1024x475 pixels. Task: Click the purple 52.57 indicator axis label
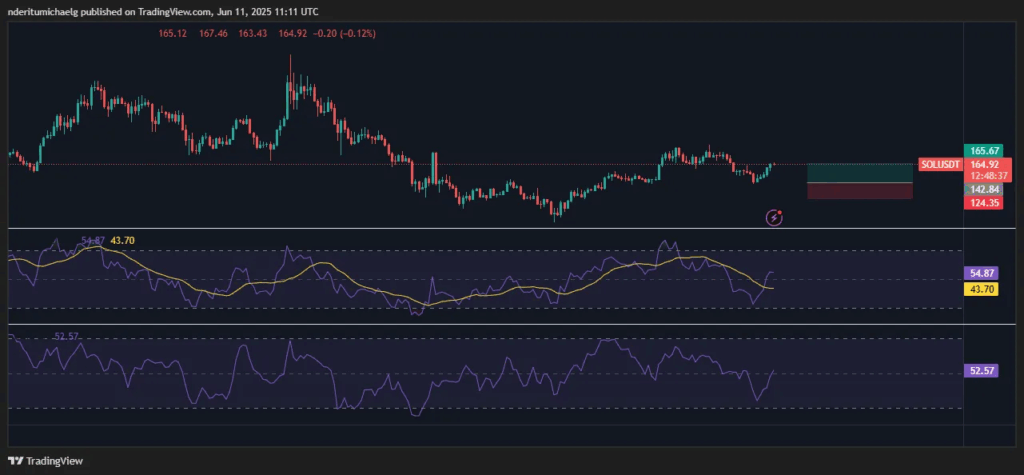click(981, 370)
